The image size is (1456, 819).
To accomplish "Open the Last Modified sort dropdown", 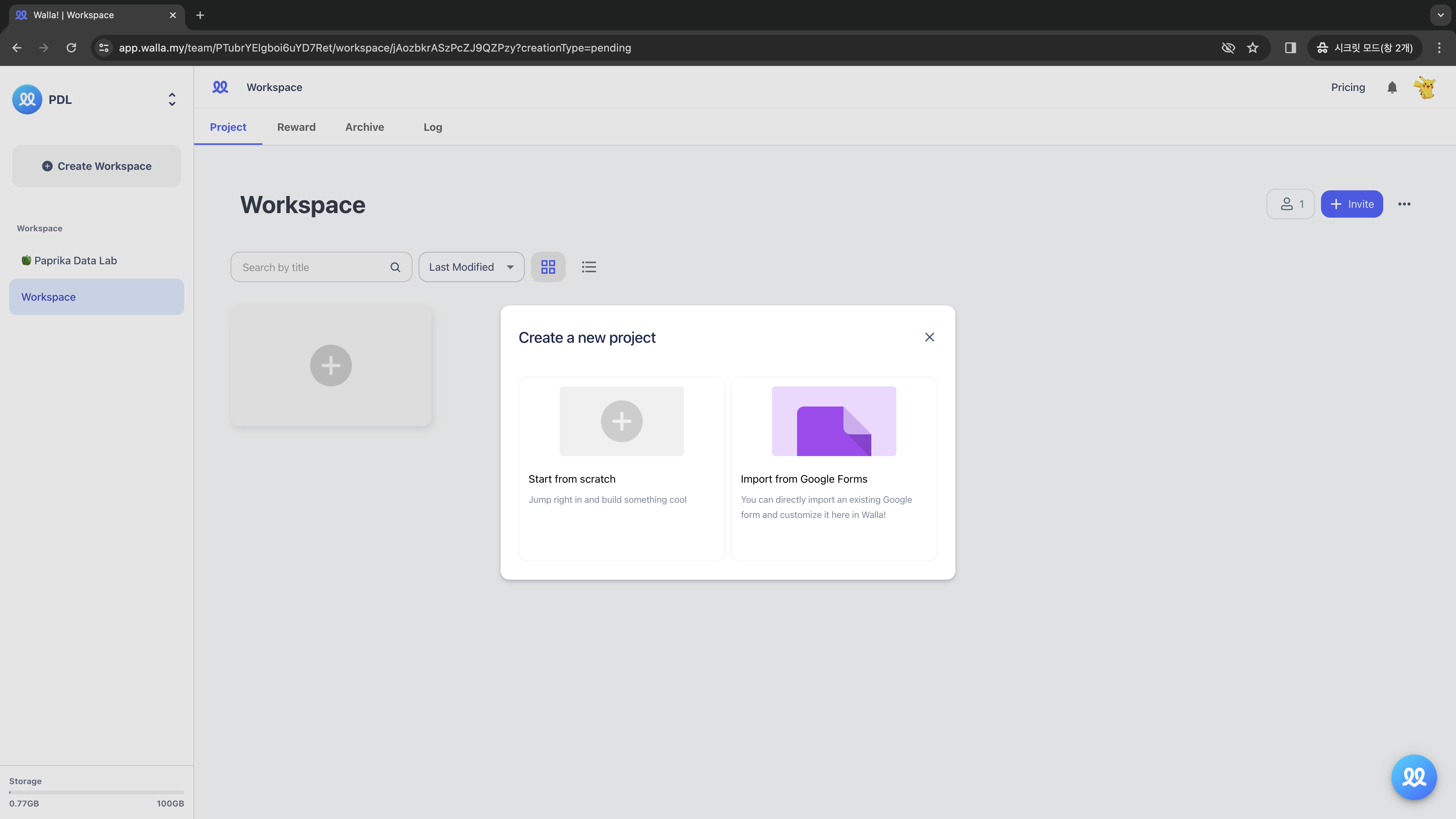I will pos(471,267).
